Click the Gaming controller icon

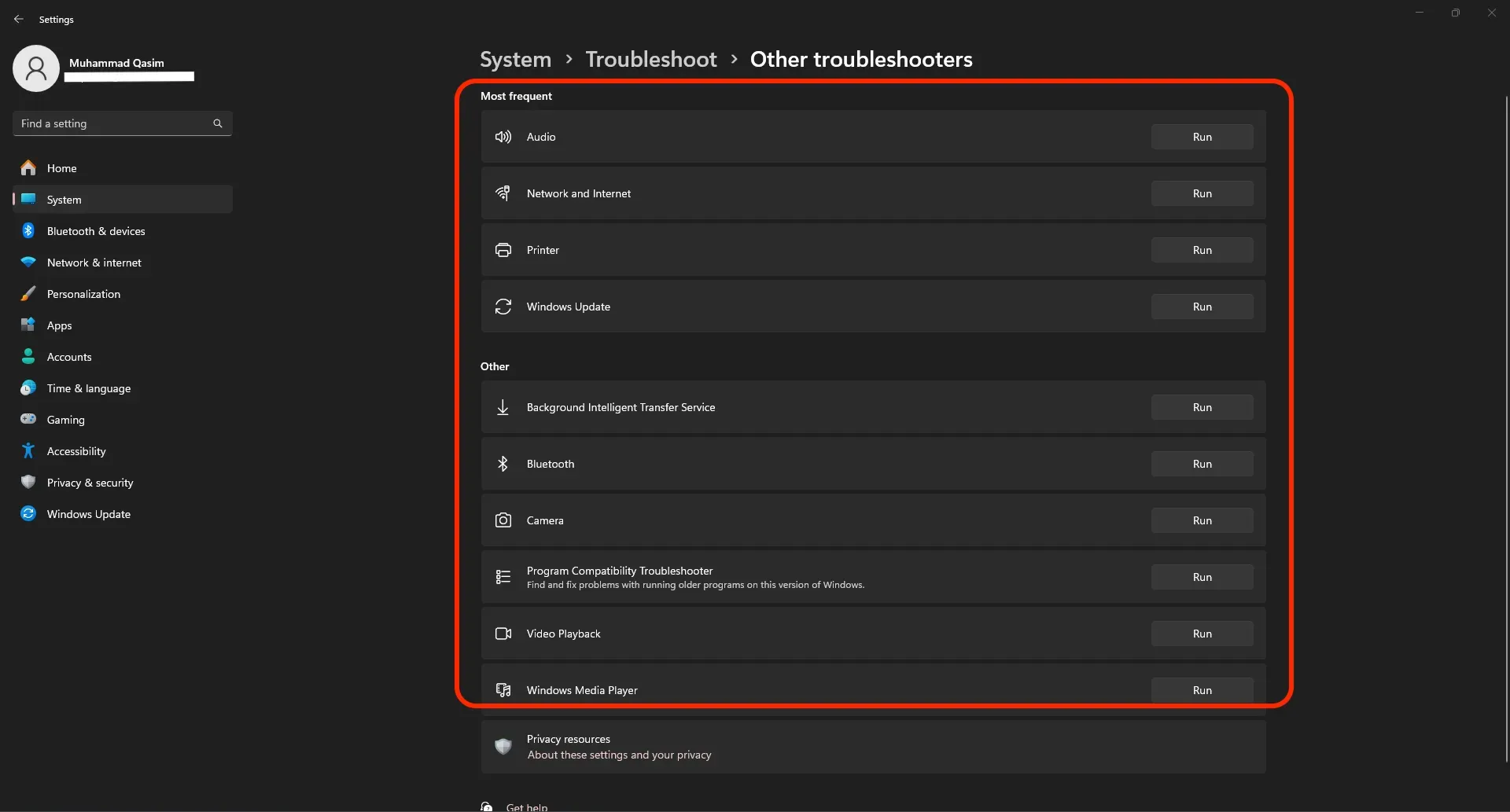pos(28,419)
